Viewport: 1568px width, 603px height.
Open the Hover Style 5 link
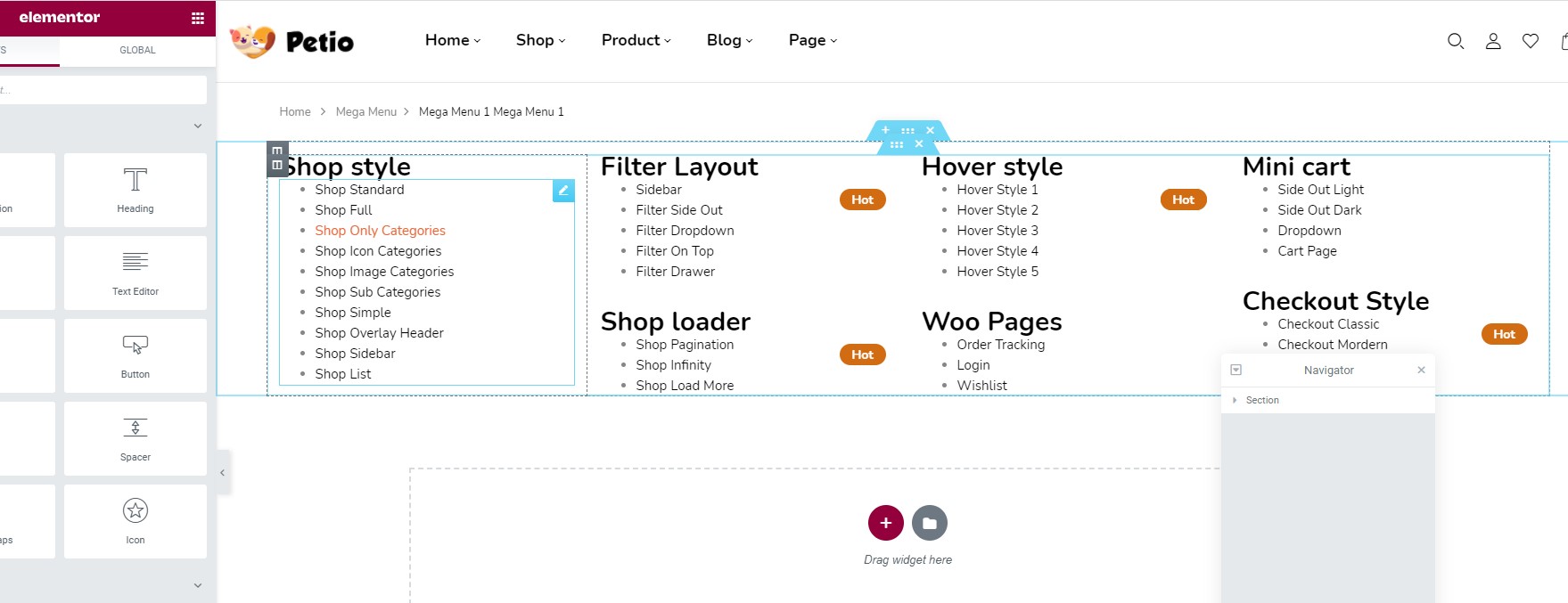[997, 272]
